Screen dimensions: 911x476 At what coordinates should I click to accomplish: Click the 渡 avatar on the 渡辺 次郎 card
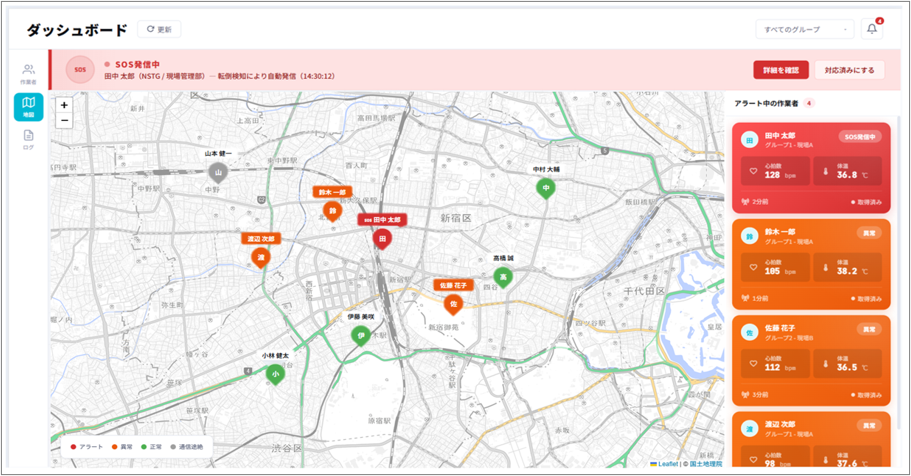pos(749,430)
